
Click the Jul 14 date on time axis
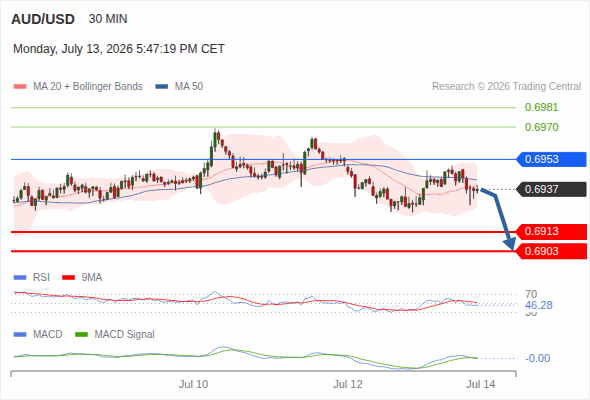481,384
